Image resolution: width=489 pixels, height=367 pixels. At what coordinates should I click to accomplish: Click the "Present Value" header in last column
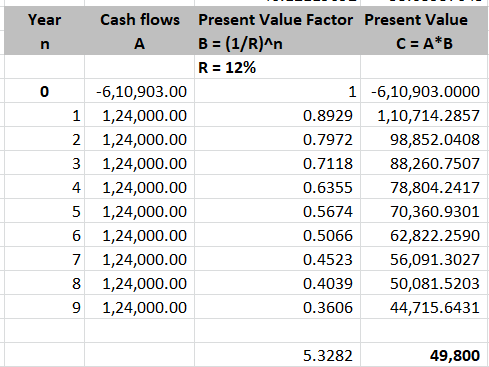point(424,20)
